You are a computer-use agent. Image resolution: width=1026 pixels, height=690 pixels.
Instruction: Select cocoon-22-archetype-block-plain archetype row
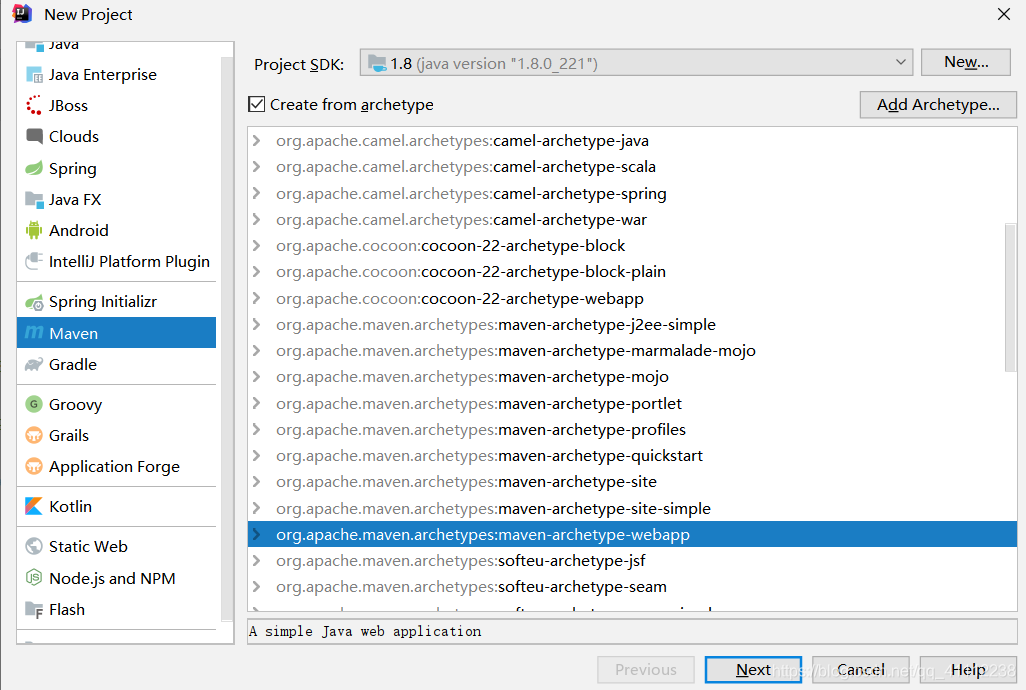(x=632, y=271)
